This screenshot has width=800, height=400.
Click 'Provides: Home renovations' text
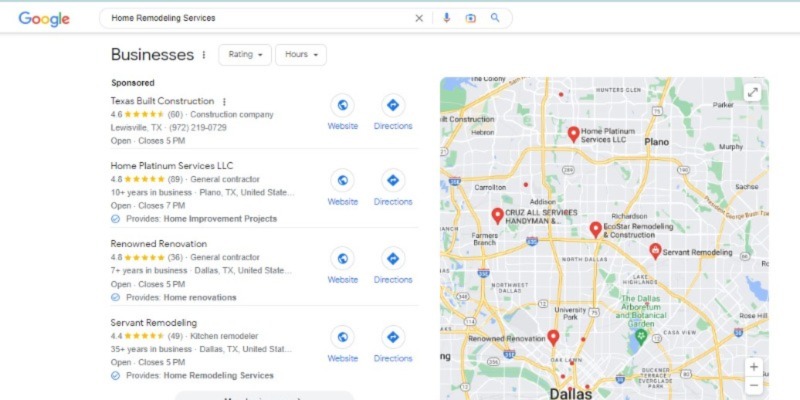click(181, 297)
